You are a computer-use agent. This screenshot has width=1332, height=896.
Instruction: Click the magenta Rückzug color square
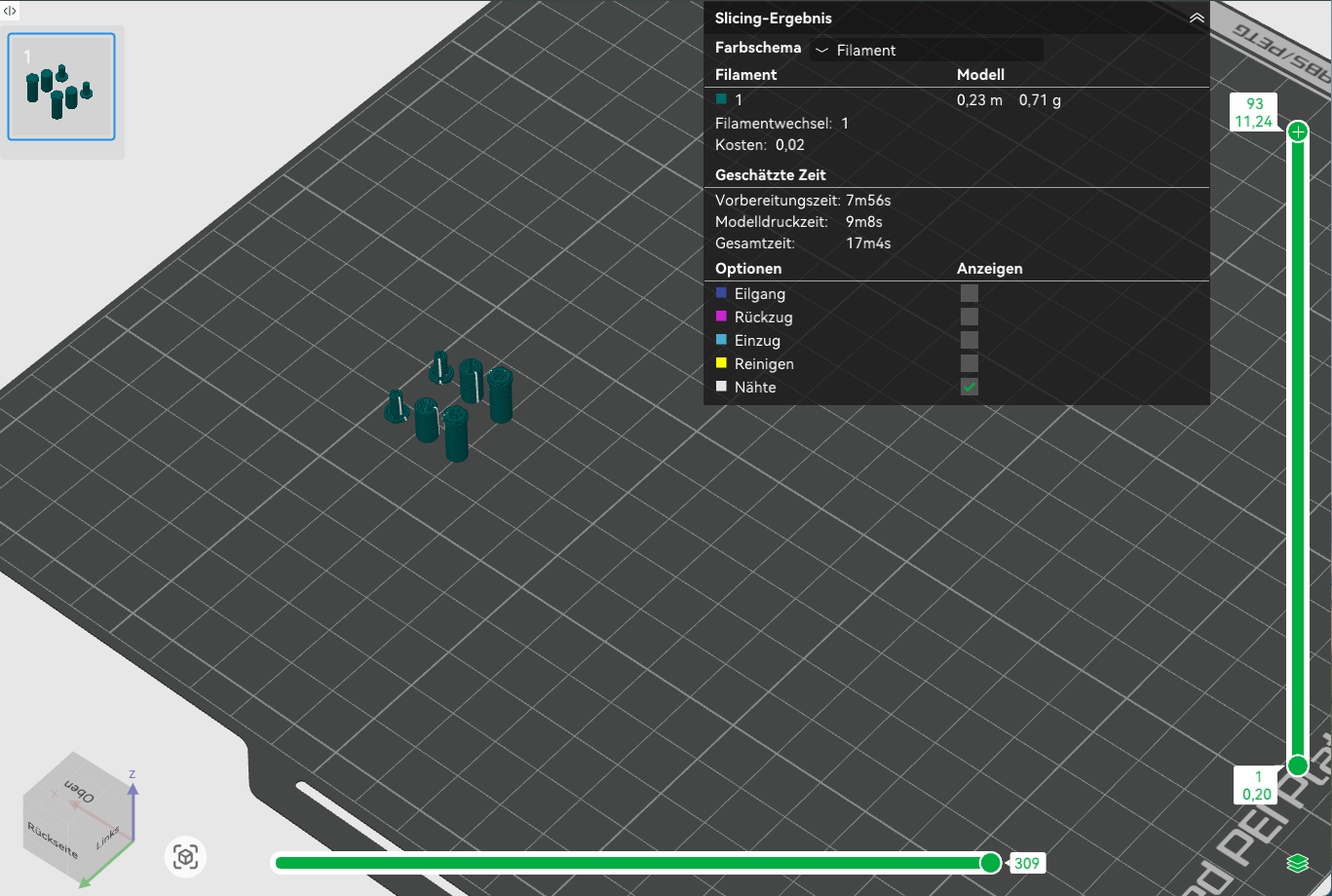tap(721, 317)
